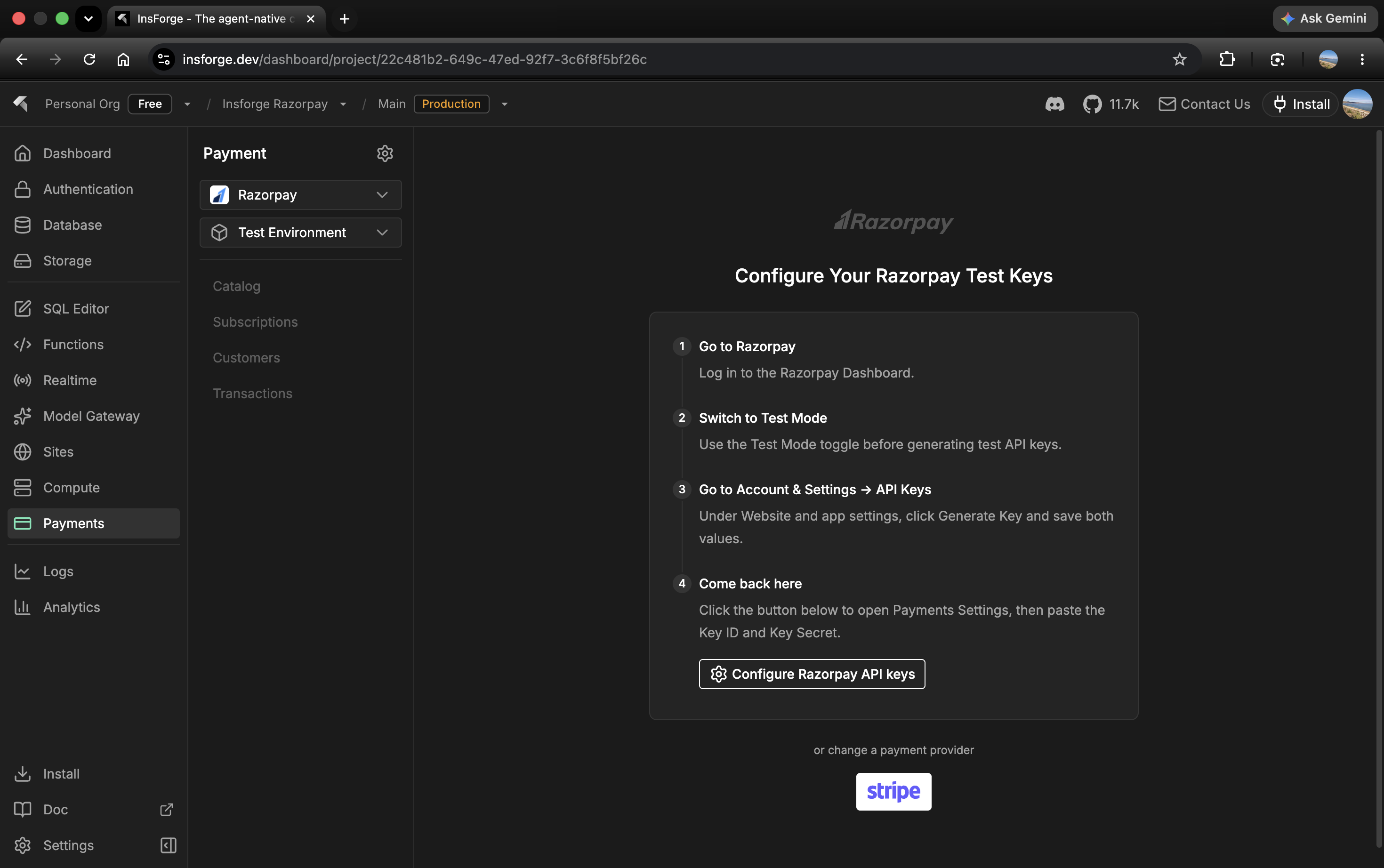Close the InsForge browser tab
Screen dimensions: 1384x868
click(311, 18)
